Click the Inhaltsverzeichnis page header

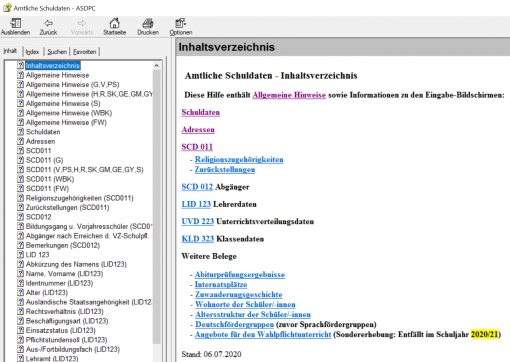[226, 47]
